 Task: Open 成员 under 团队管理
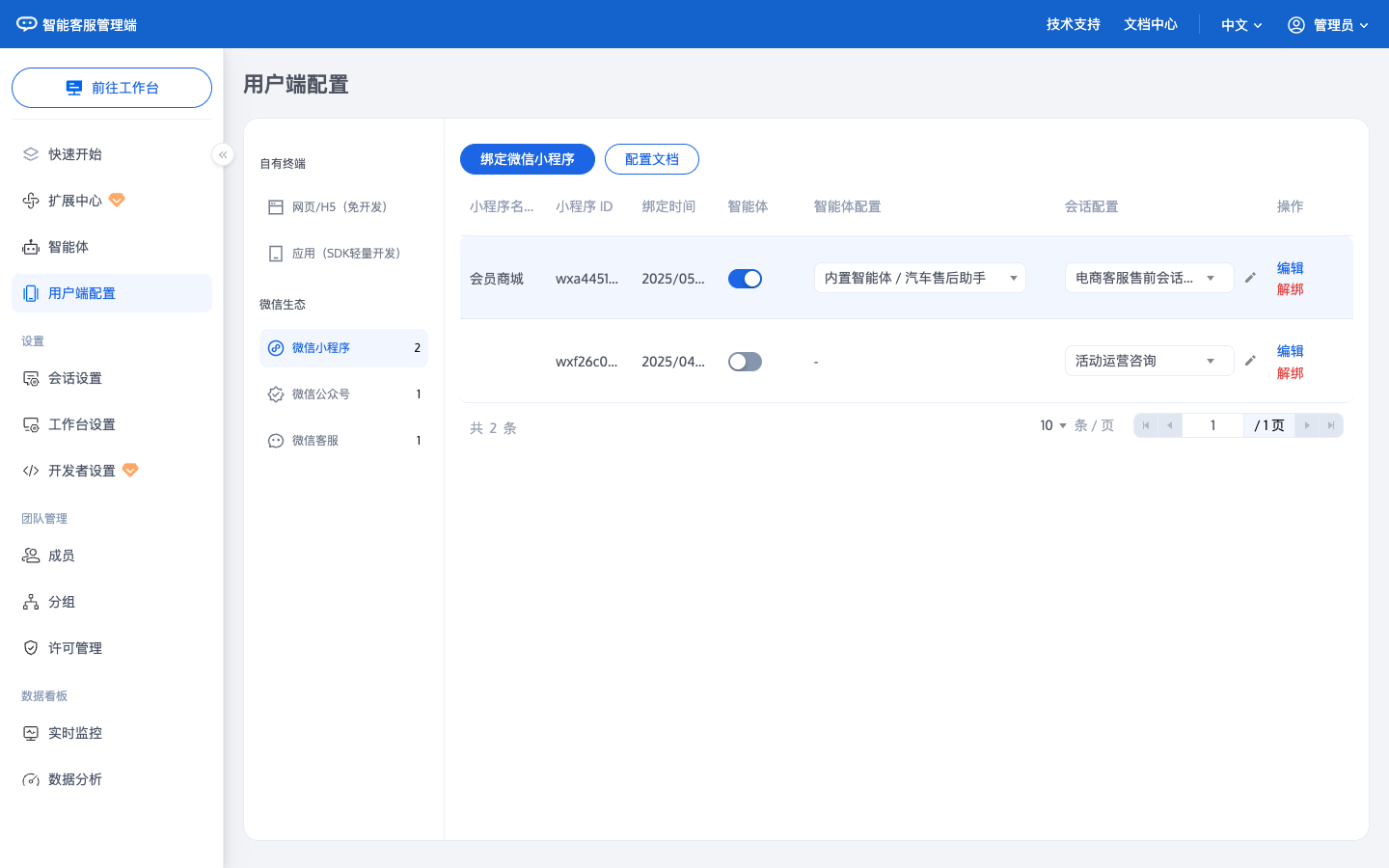point(112,556)
